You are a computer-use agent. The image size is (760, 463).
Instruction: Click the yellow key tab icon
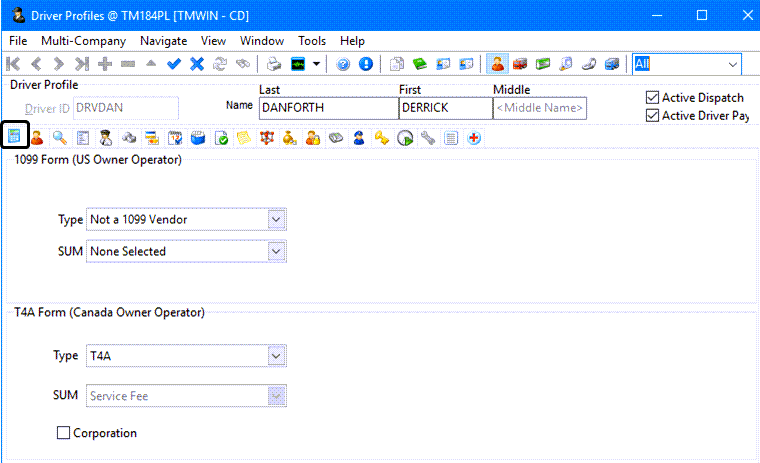(x=382, y=138)
